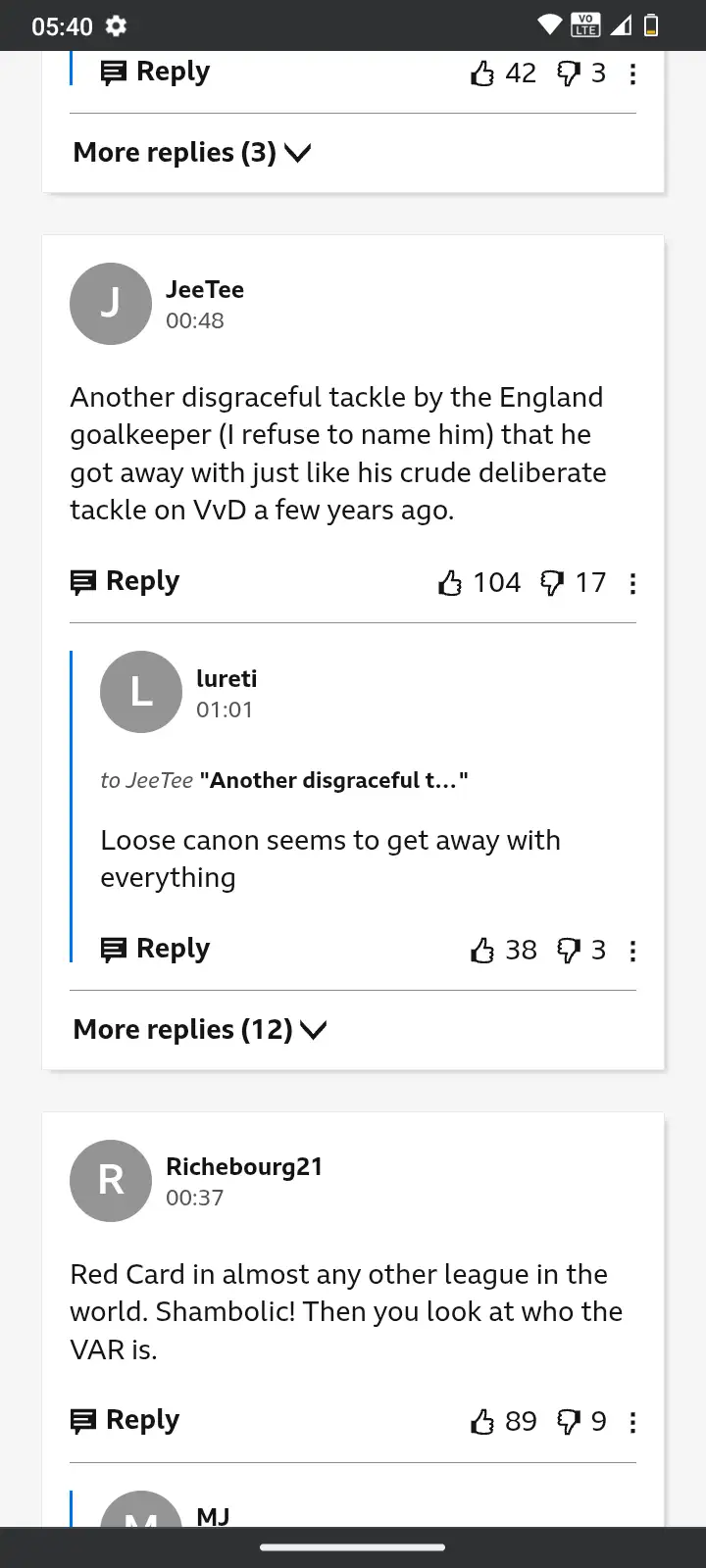Expand More replies (3)
This screenshot has height=1568, width=706.
191,153
